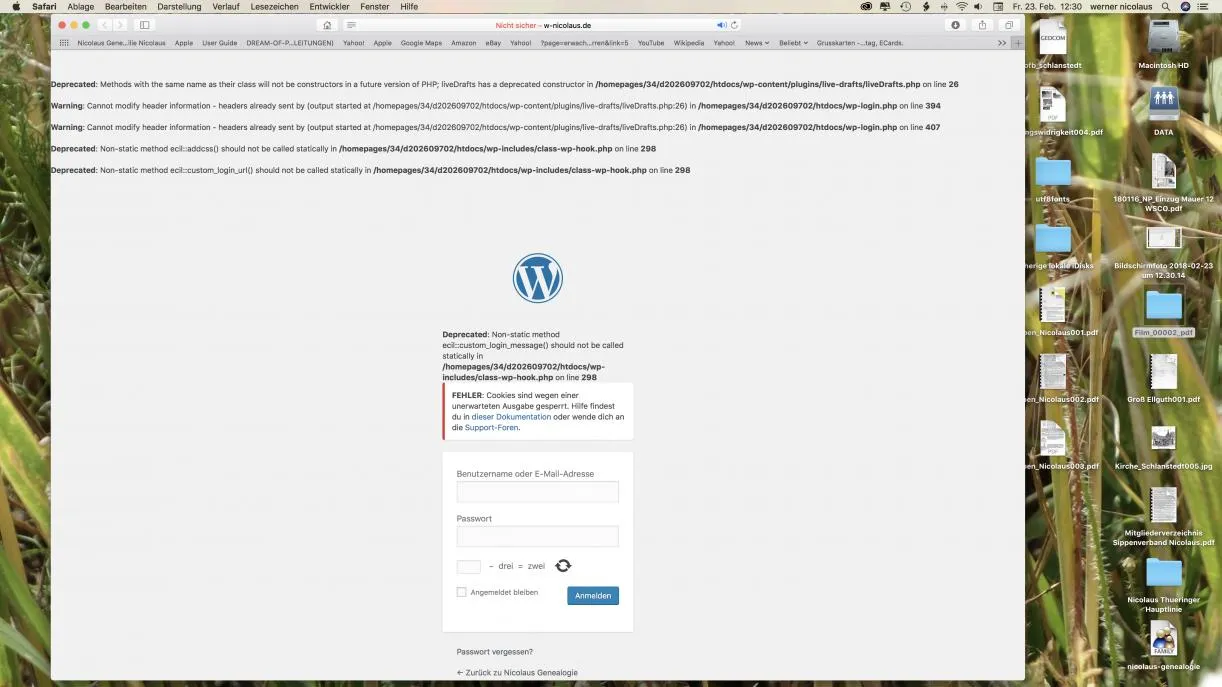Click the Safari sidebar toggle icon
Screen dimensions: 1222x687
click(x=145, y=25)
